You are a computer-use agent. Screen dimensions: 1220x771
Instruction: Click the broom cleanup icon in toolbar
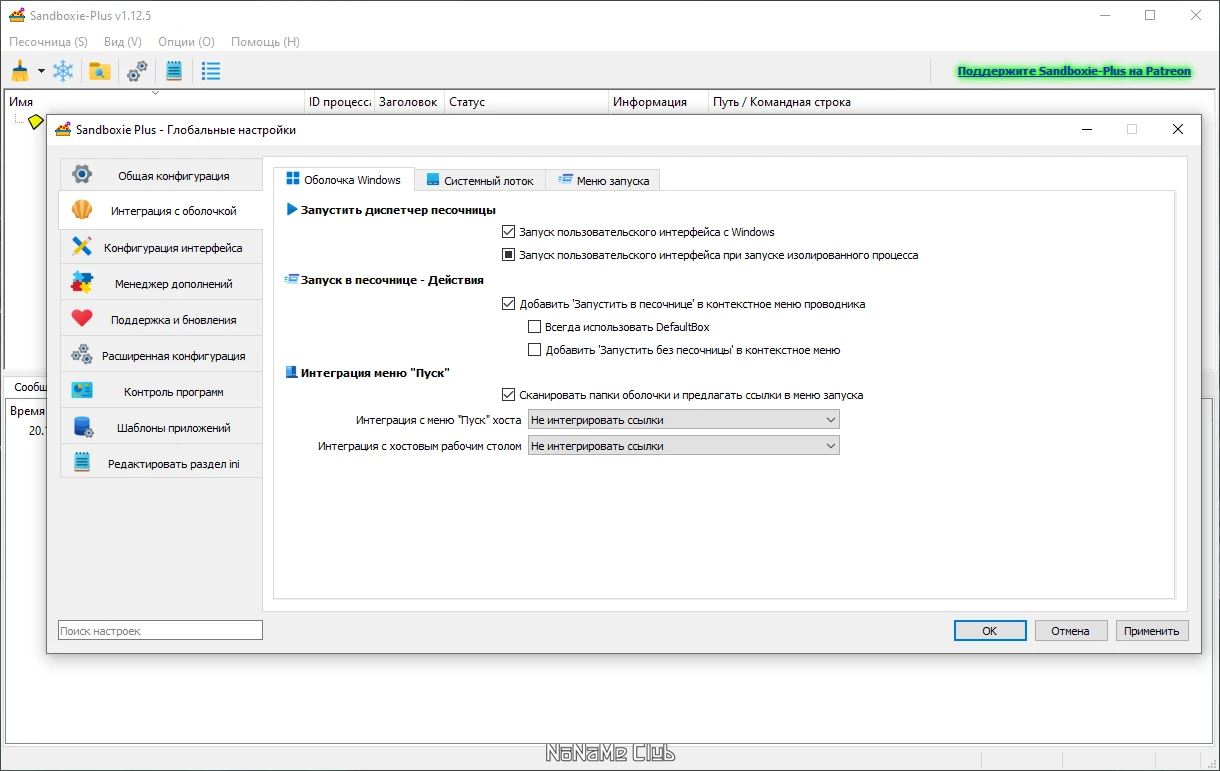point(20,71)
